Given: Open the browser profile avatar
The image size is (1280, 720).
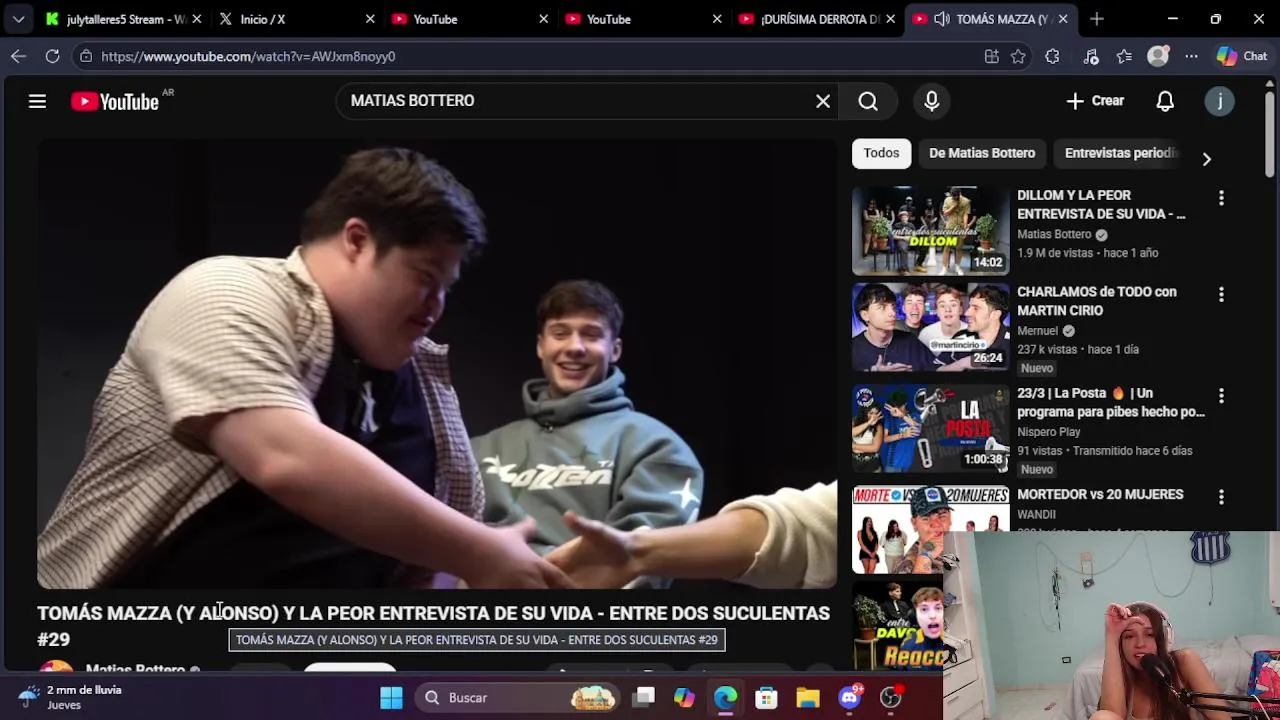Looking at the screenshot, I should (1158, 57).
